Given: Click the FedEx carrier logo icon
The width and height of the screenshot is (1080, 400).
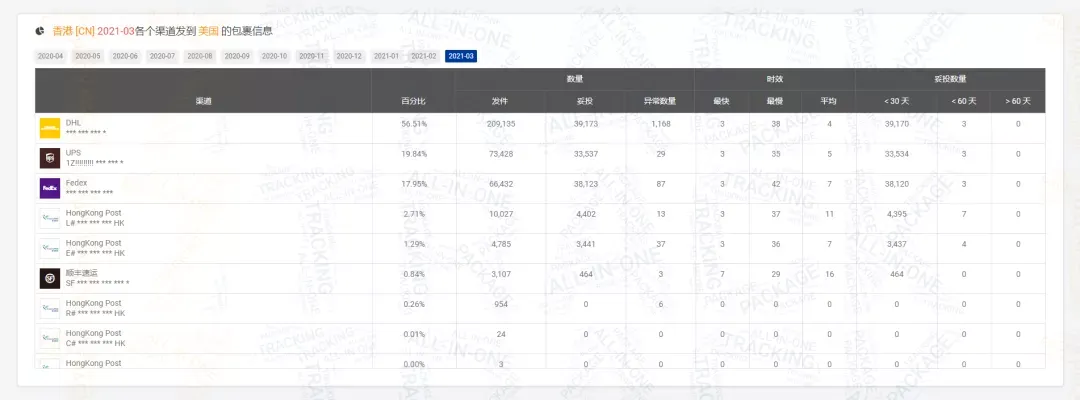Looking at the screenshot, I should [x=50, y=188].
